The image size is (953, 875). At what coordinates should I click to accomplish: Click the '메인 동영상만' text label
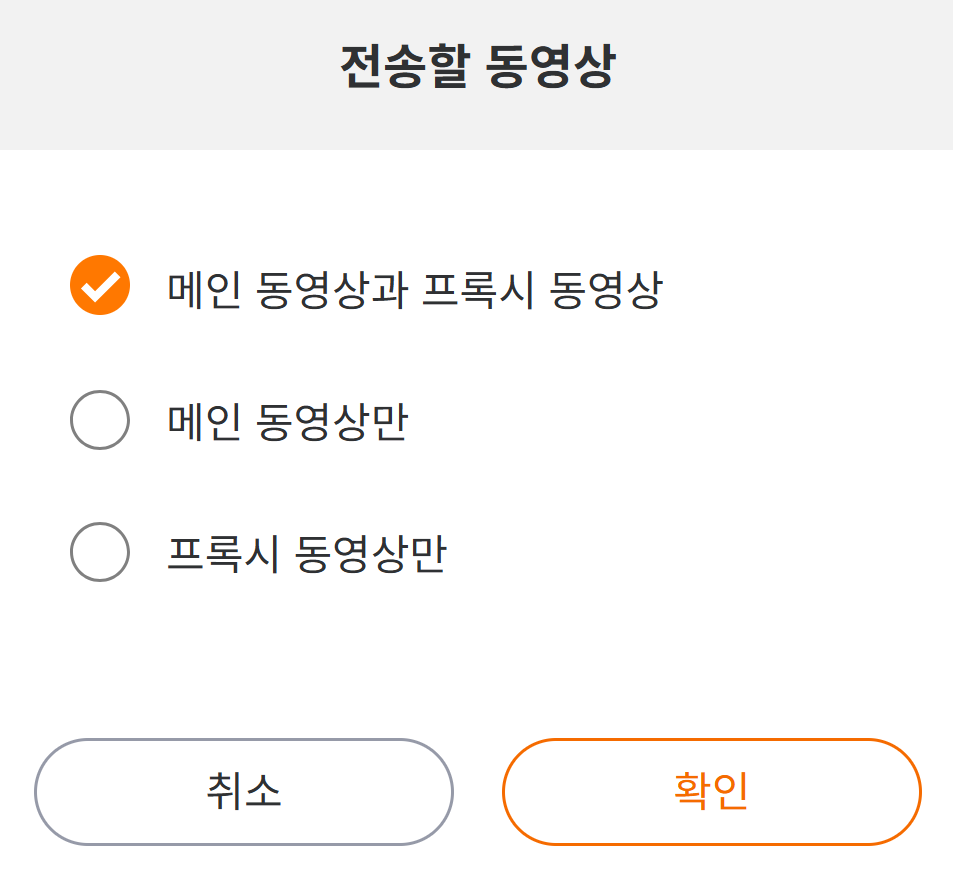(x=287, y=422)
